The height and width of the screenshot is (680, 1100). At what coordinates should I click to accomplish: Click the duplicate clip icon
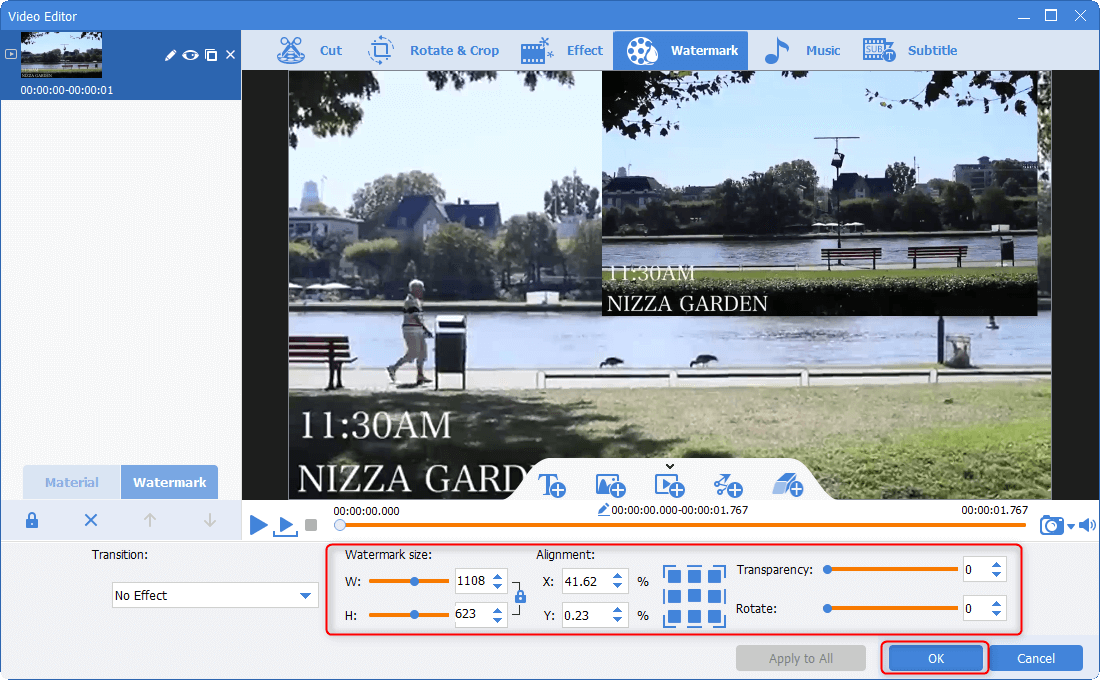tap(210, 55)
